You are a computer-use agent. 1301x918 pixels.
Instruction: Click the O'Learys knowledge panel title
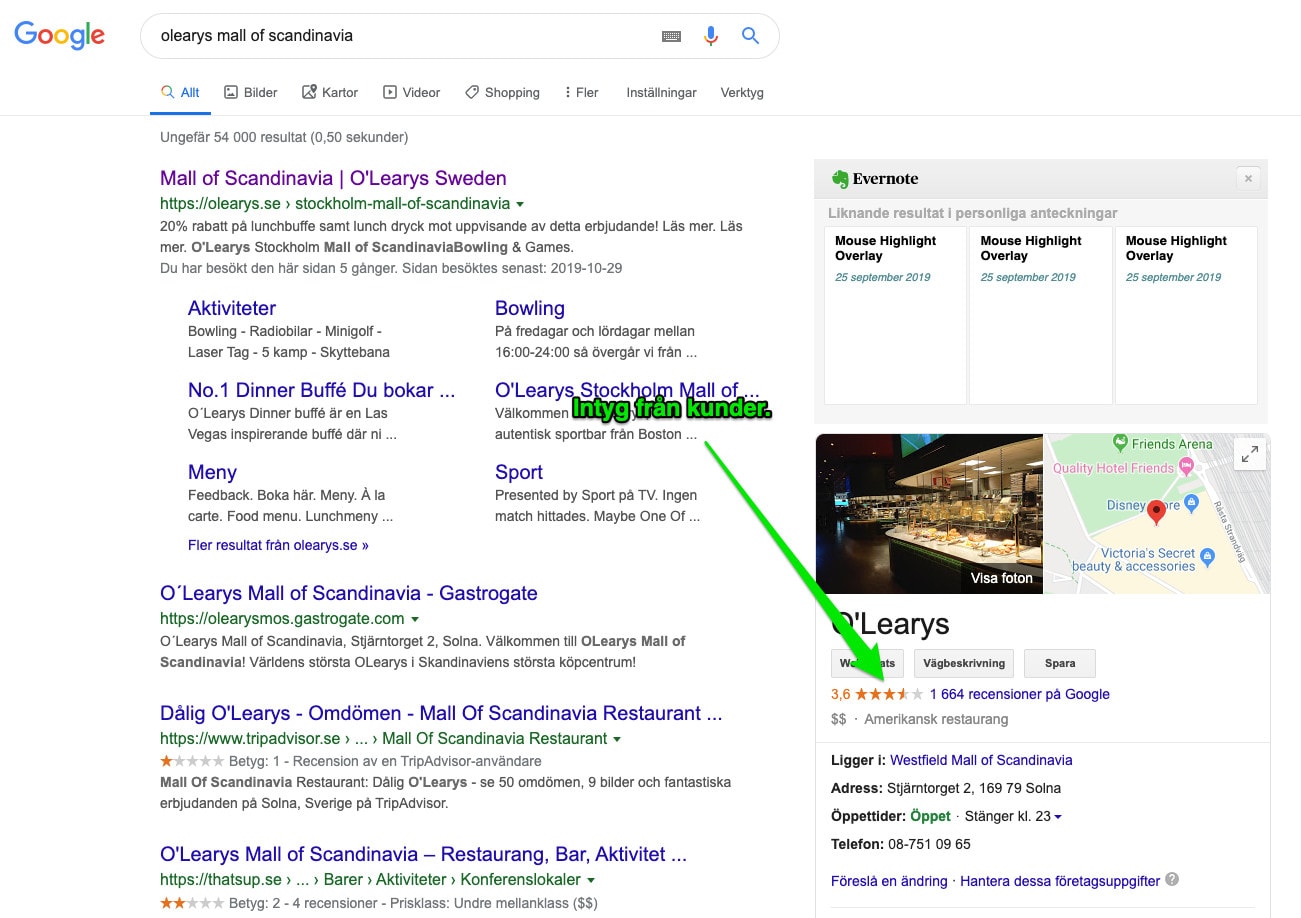point(890,624)
